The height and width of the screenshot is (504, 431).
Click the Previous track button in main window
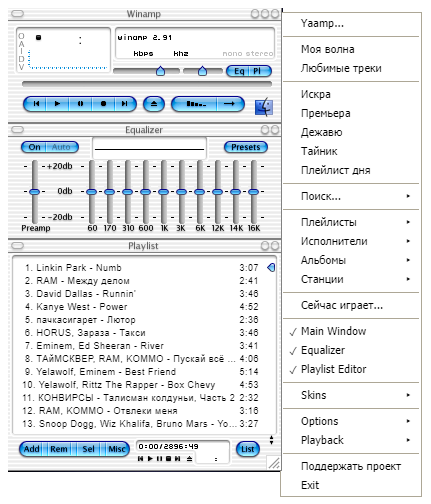(36, 104)
